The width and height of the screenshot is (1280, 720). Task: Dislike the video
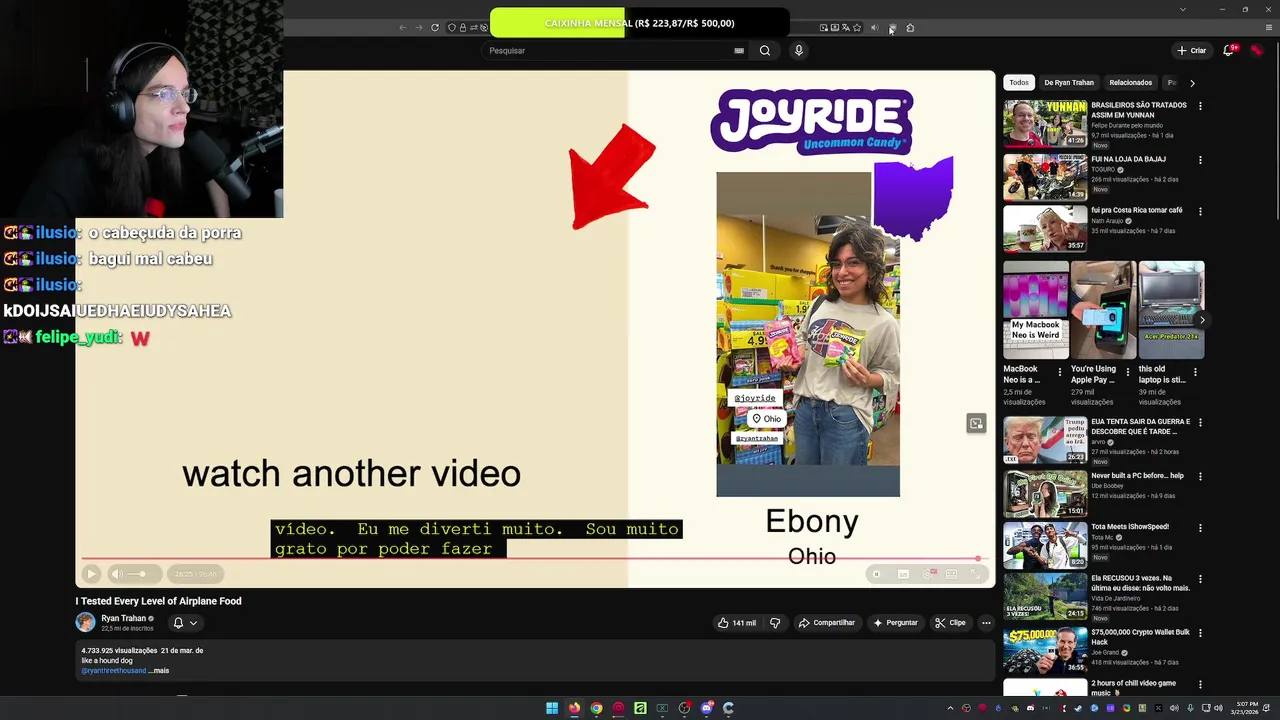[775, 623]
